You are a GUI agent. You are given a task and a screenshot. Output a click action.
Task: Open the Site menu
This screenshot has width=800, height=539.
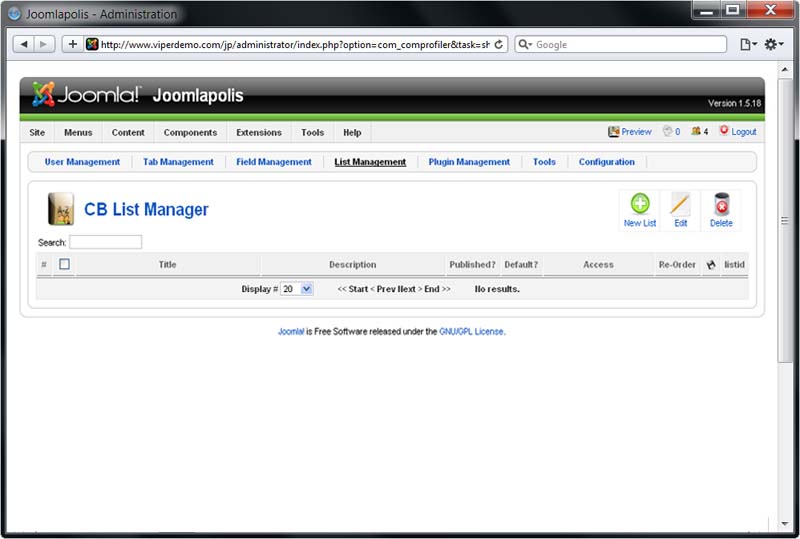(x=37, y=132)
